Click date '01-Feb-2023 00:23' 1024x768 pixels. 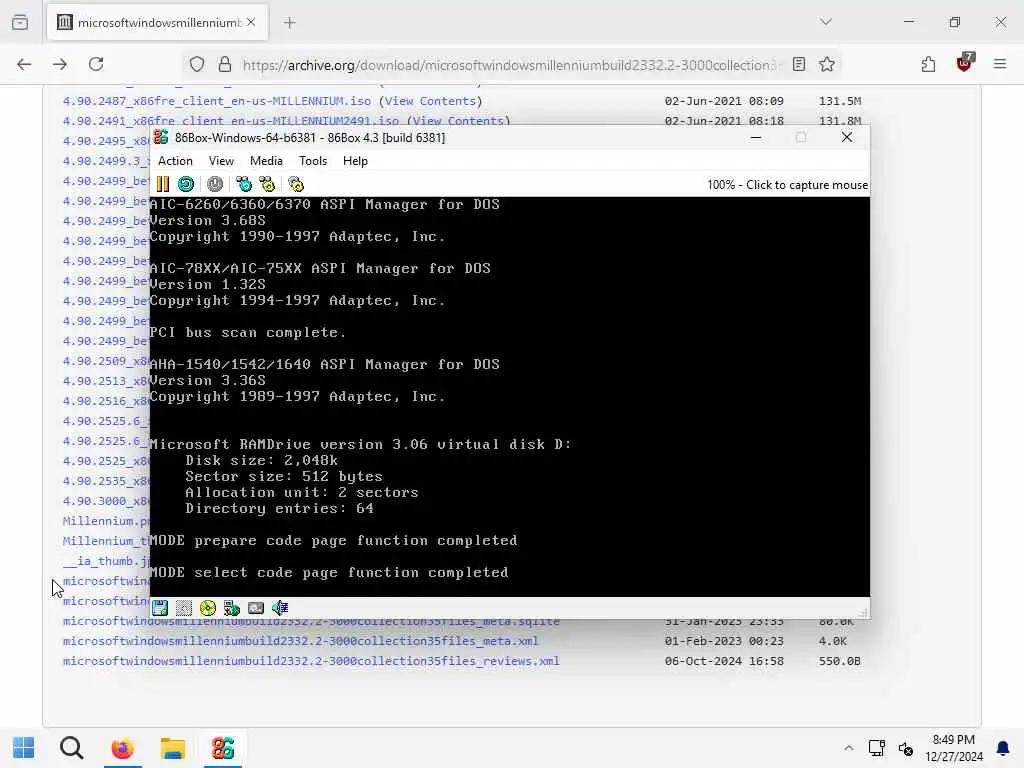pyautogui.click(x=724, y=641)
